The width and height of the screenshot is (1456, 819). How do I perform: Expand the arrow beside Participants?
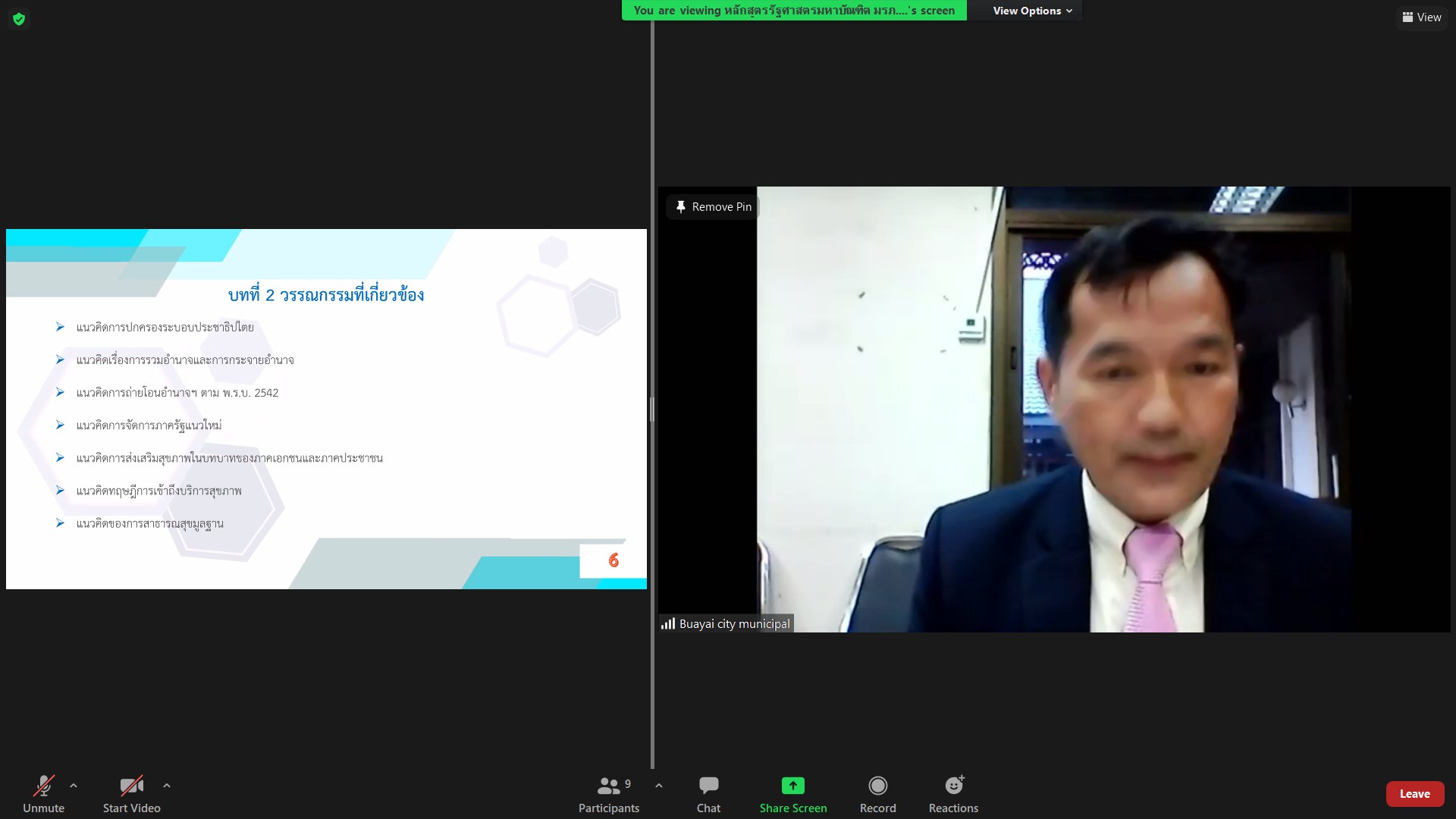[x=659, y=786]
